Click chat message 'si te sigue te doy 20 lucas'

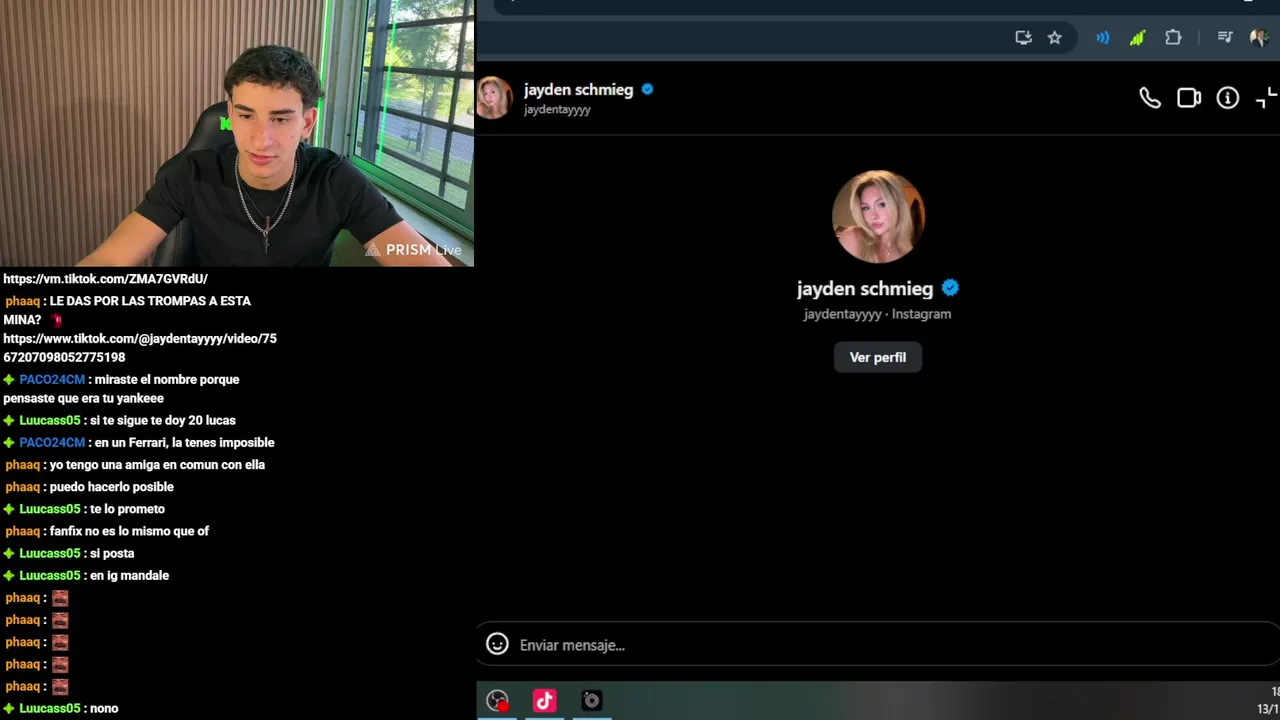click(163, 421)
